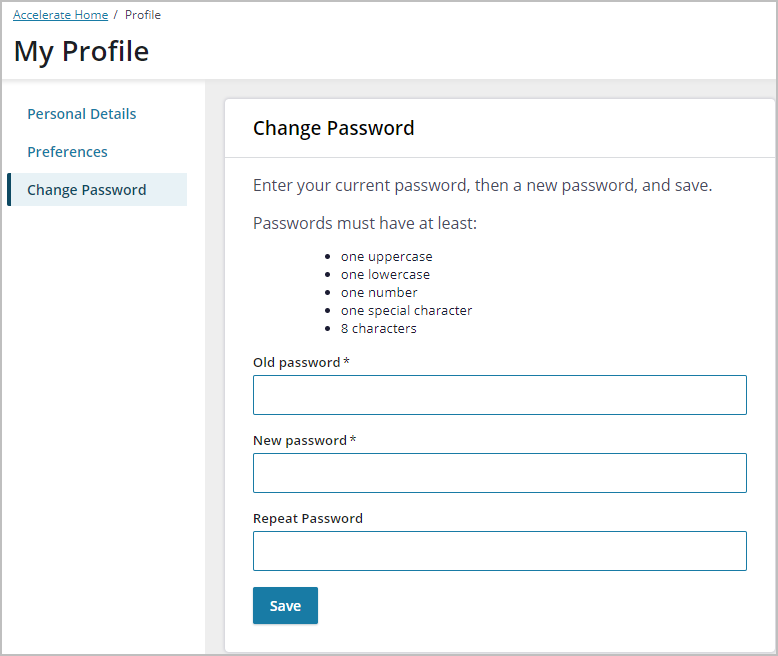Screen dimensions: 778x656
Task: Select the Change Password sidebar item
Action: (97, 190)
